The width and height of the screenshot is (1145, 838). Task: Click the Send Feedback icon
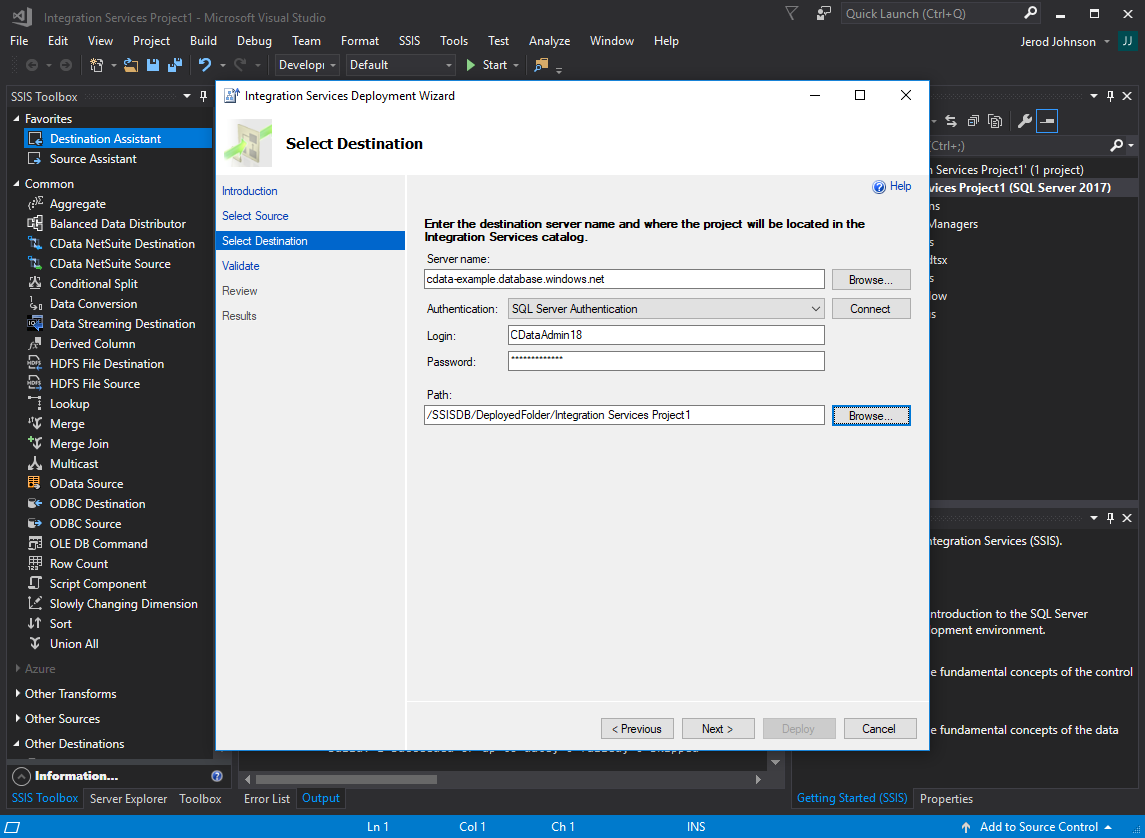click(823, 13)
